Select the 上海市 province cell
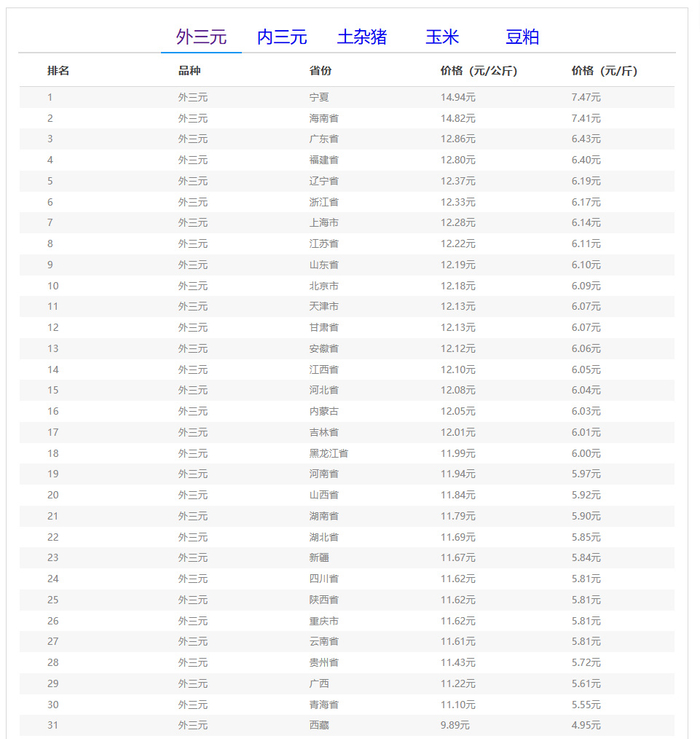 [324, 222]
